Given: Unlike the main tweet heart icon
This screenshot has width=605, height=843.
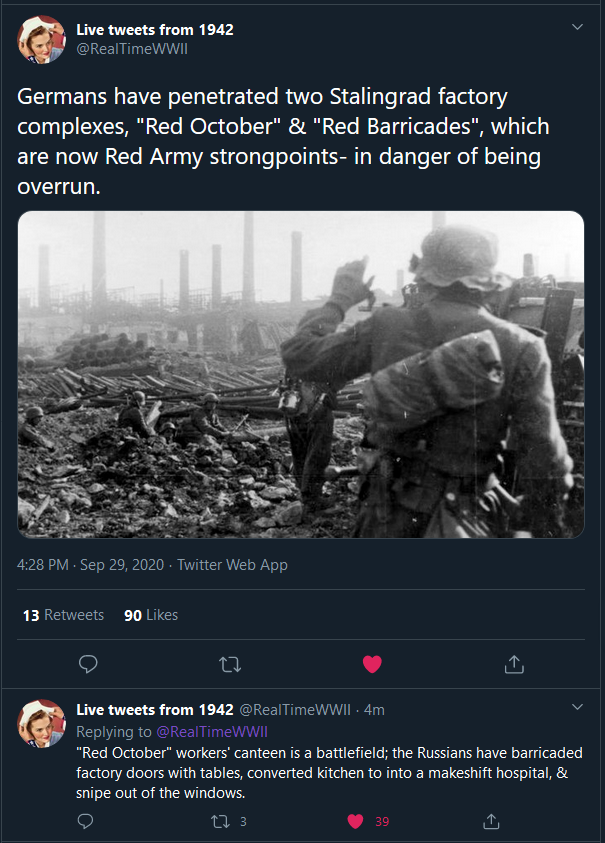Looking at the screenshot, I should point(372,663).
